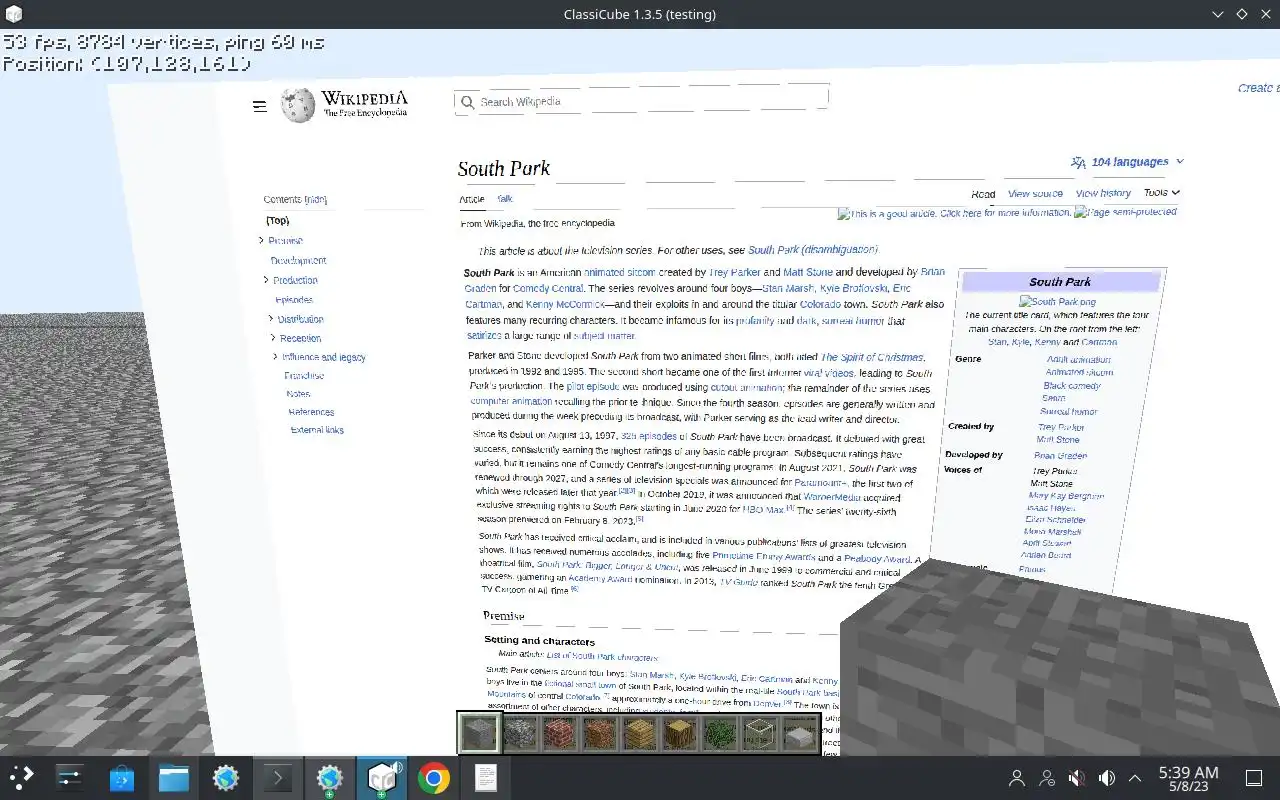The image size is (1280, 800).
Task: Open the animated sitcom link
Action: (x=620, y=272)
